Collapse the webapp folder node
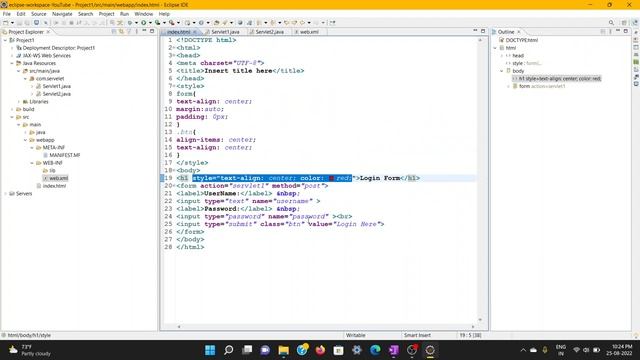Screen dimensions: 640x360 pyautogui.click(x=25, y=140)
